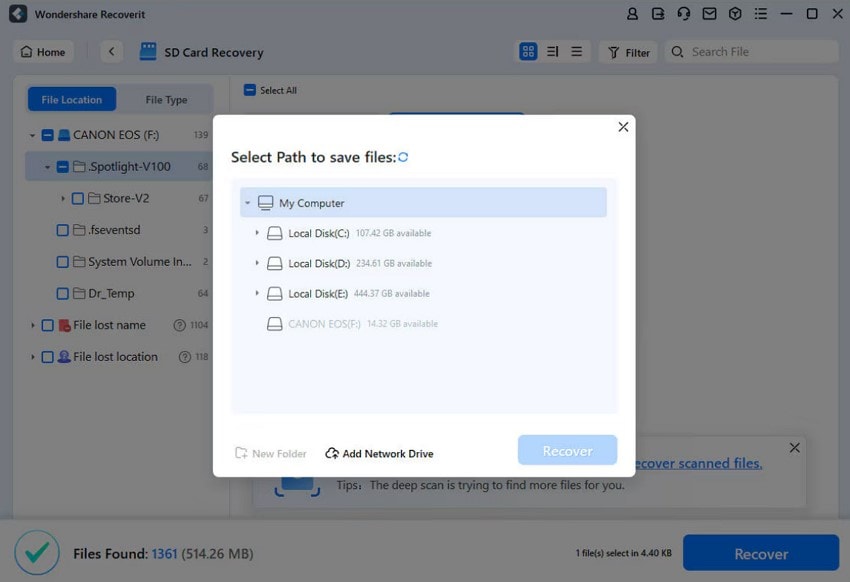
Task: Expand the File lost location node
Action: coord(33,357)
